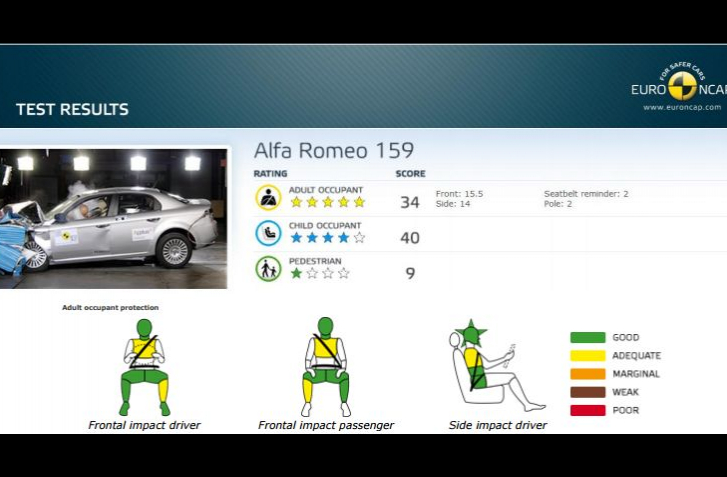The width and height of the screenshot is (727, 477).
Task: Select the Adult Occupant yellow star rating
Action: (328, 202)
